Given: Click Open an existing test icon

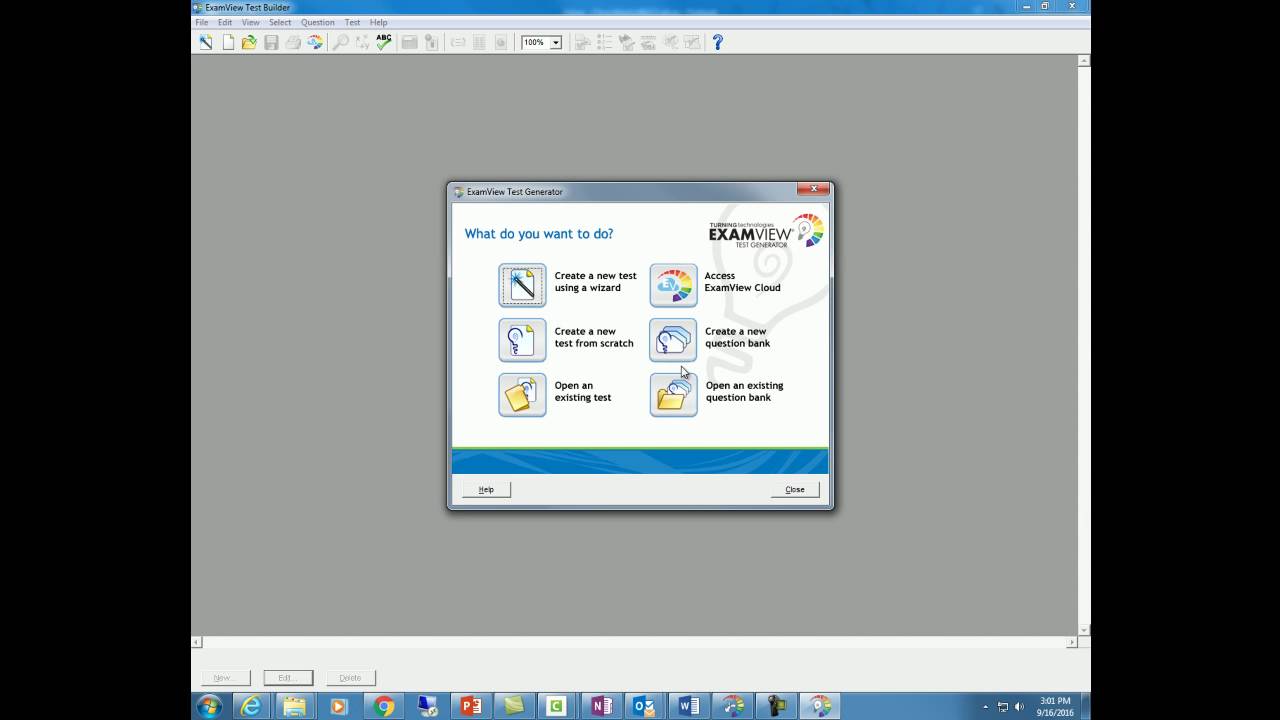Looking at the screenshot, I should point(522,394).
